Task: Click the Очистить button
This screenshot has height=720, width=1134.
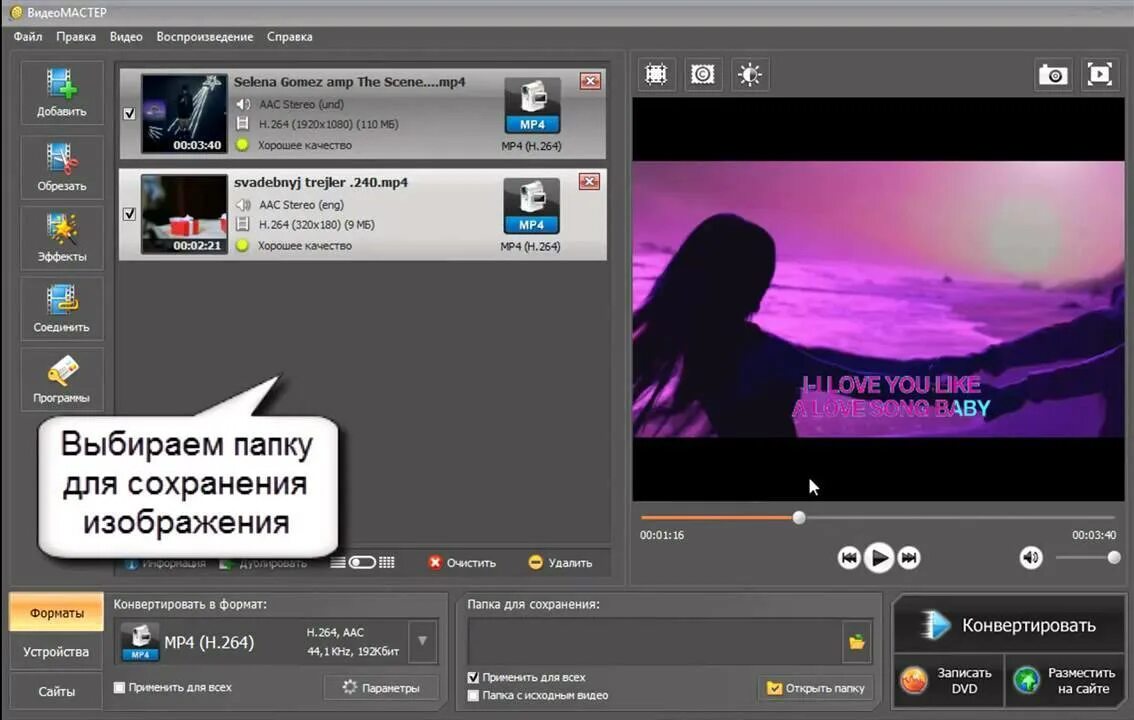Action: click(x=462, y=562)
